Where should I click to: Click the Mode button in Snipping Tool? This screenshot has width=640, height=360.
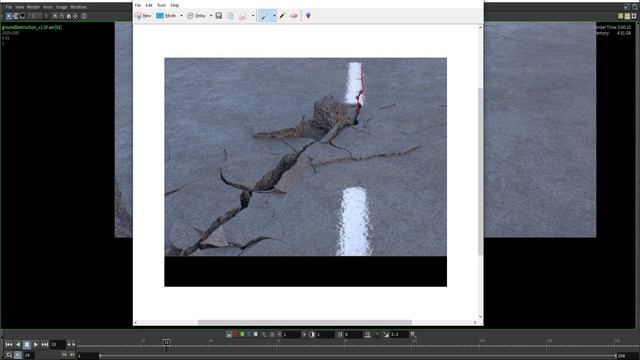coord(166,16)
